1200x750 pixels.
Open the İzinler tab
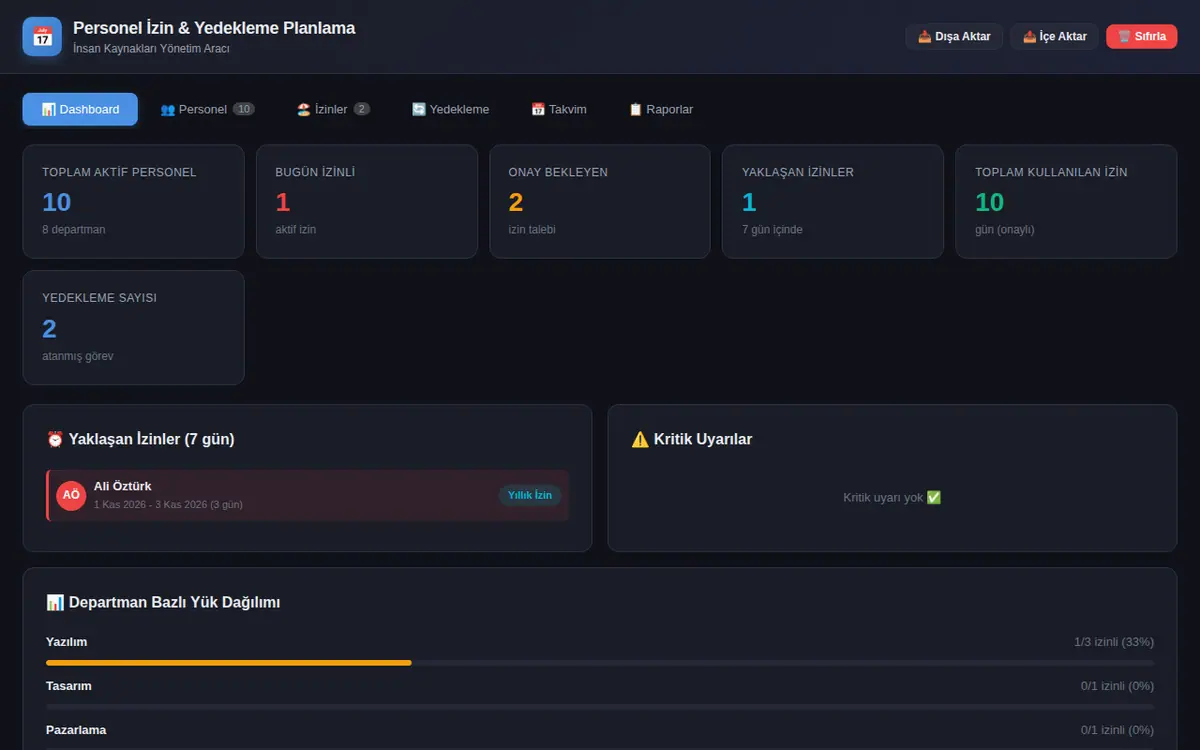pyautogui.click(x=333, y=109)
